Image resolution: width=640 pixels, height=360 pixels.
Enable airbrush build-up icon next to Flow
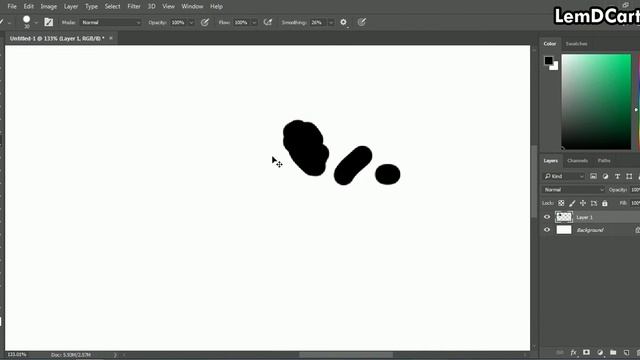[x=268, y=22]
